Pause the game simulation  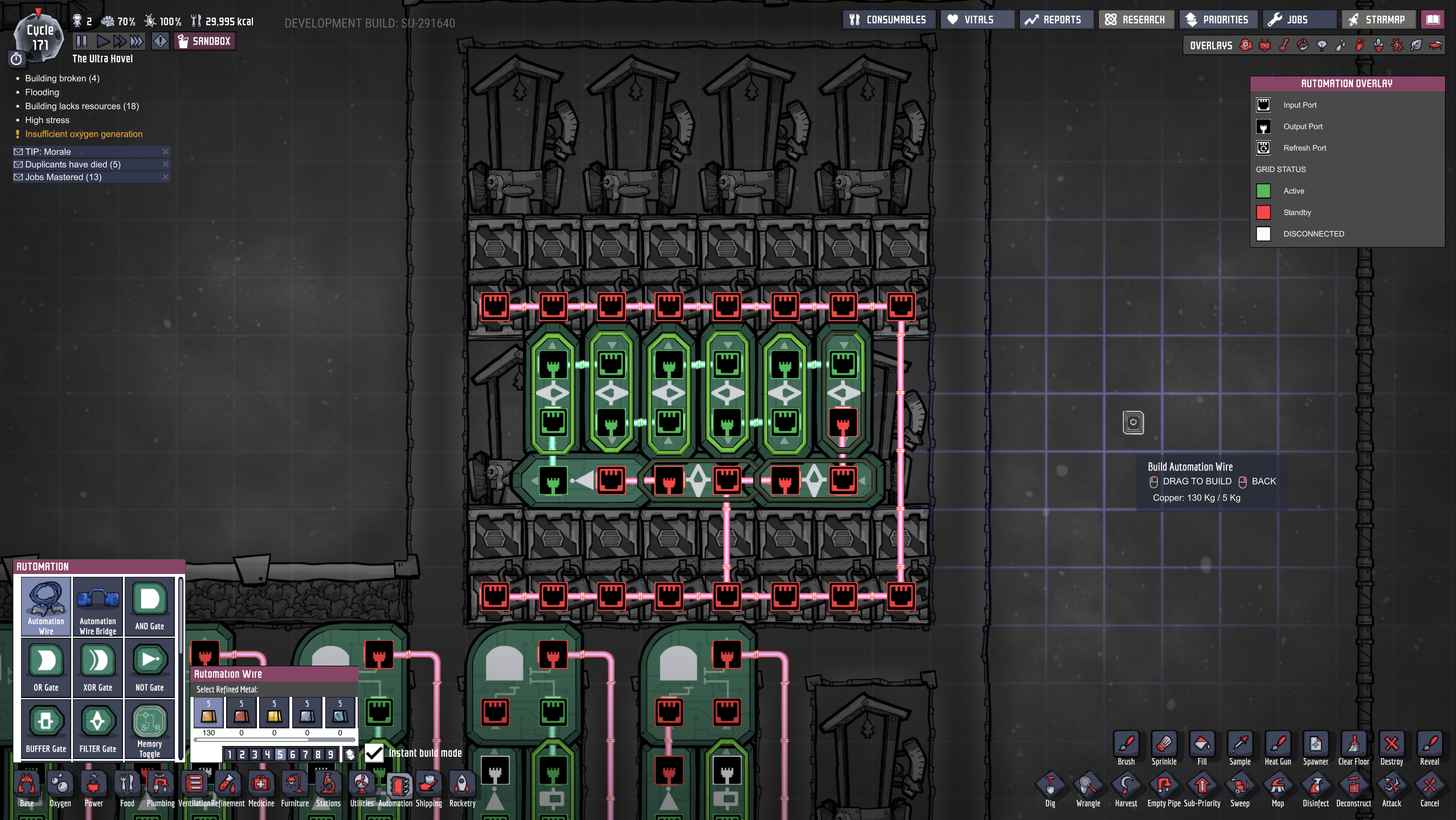pyautogui.click(x=81, y=41)
